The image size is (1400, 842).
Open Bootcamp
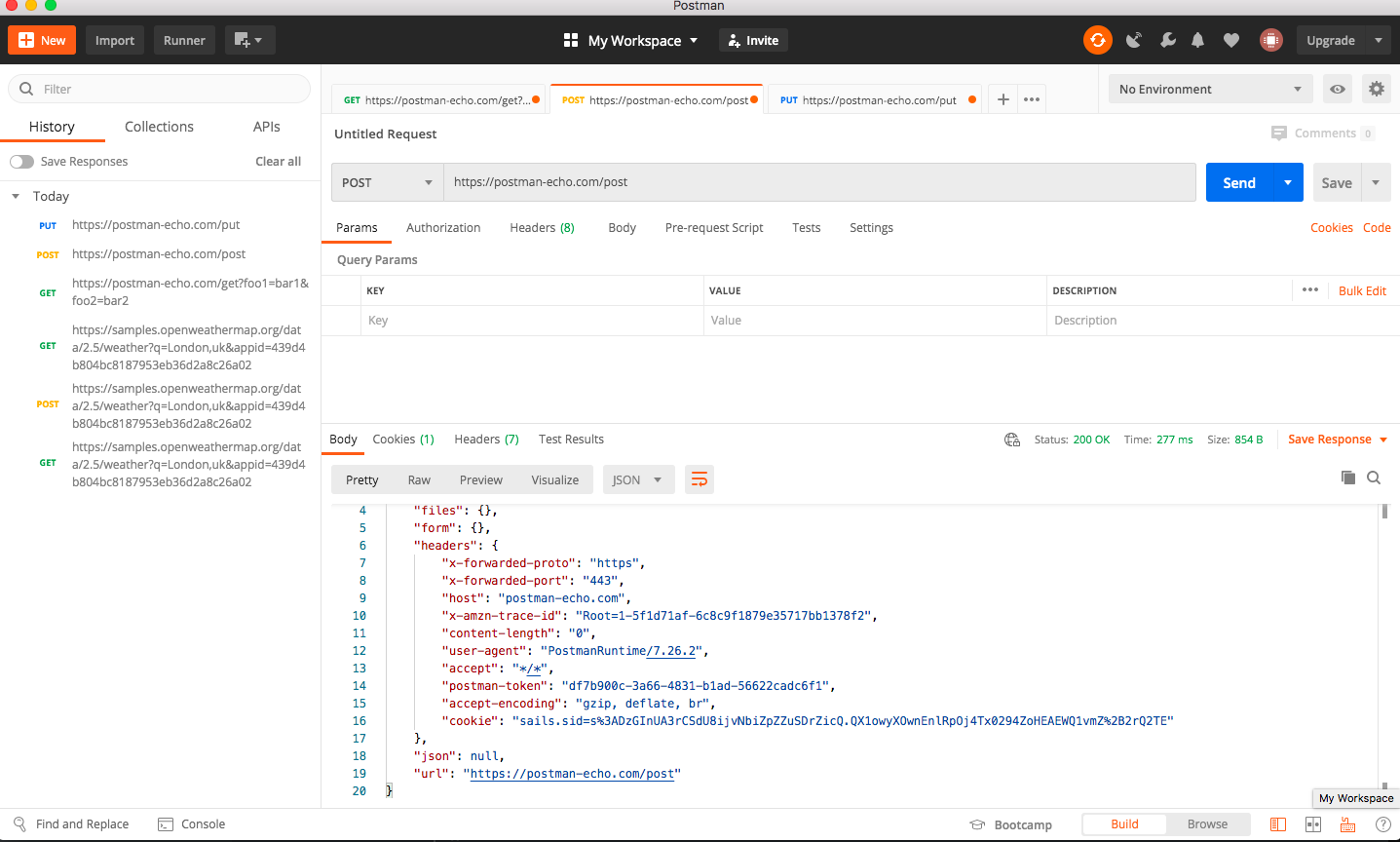(x=1011, y=824)
